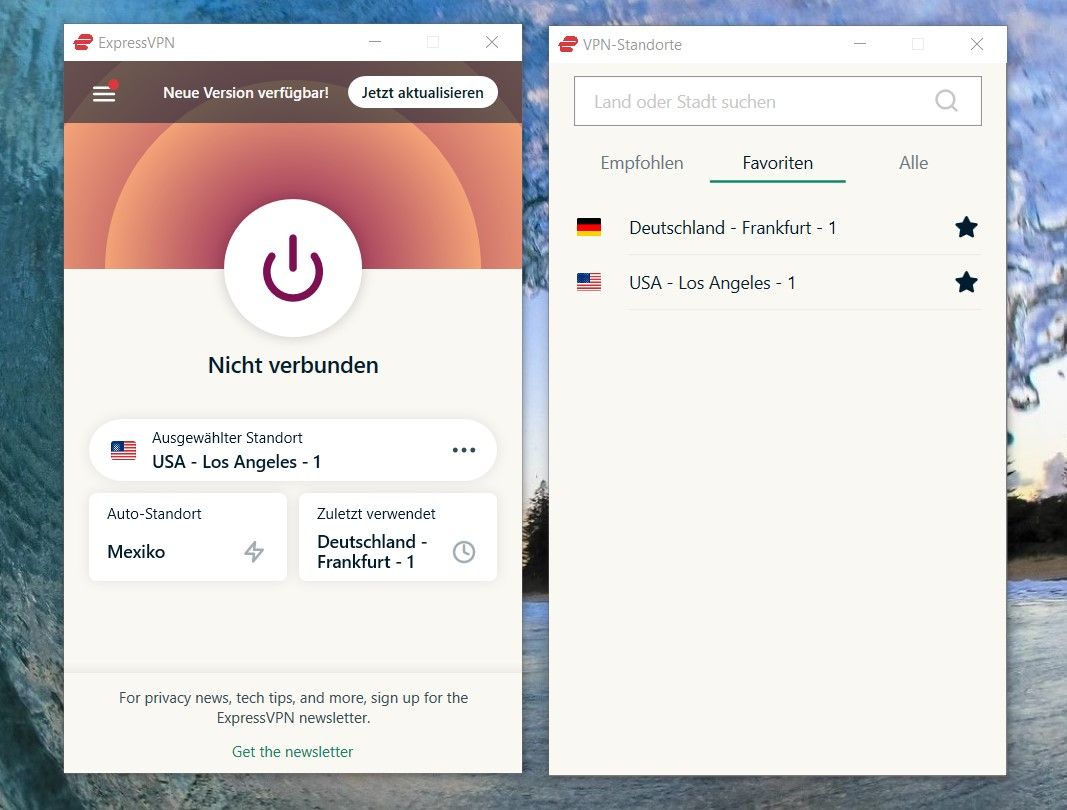Open the three-dot location options menu
This screenshot has width=1067, height=810.
click(x=464, y=450)
